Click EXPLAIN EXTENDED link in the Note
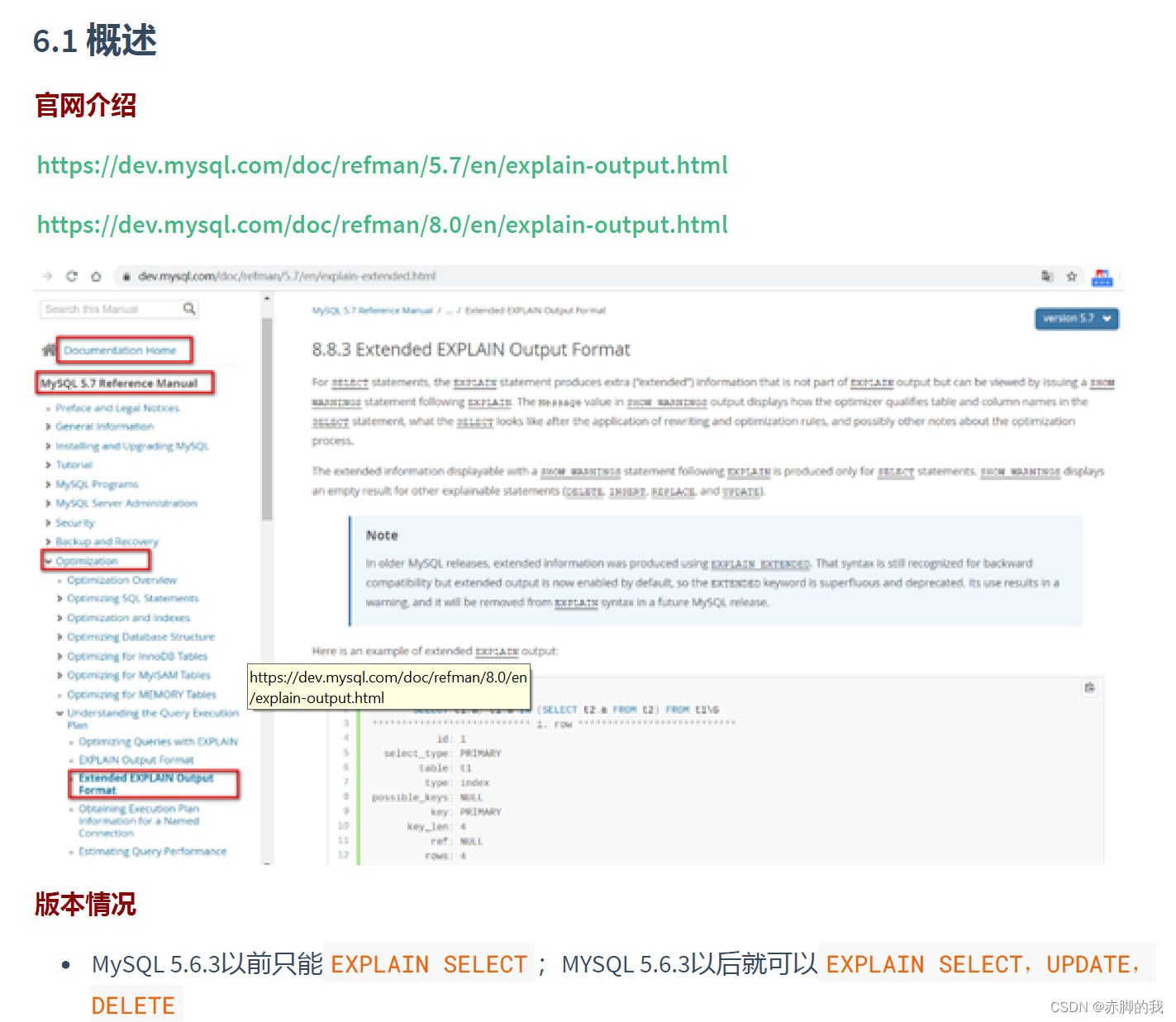Screen dimensions: 1176x1022 pyautogui.click(x=760, y=564)
